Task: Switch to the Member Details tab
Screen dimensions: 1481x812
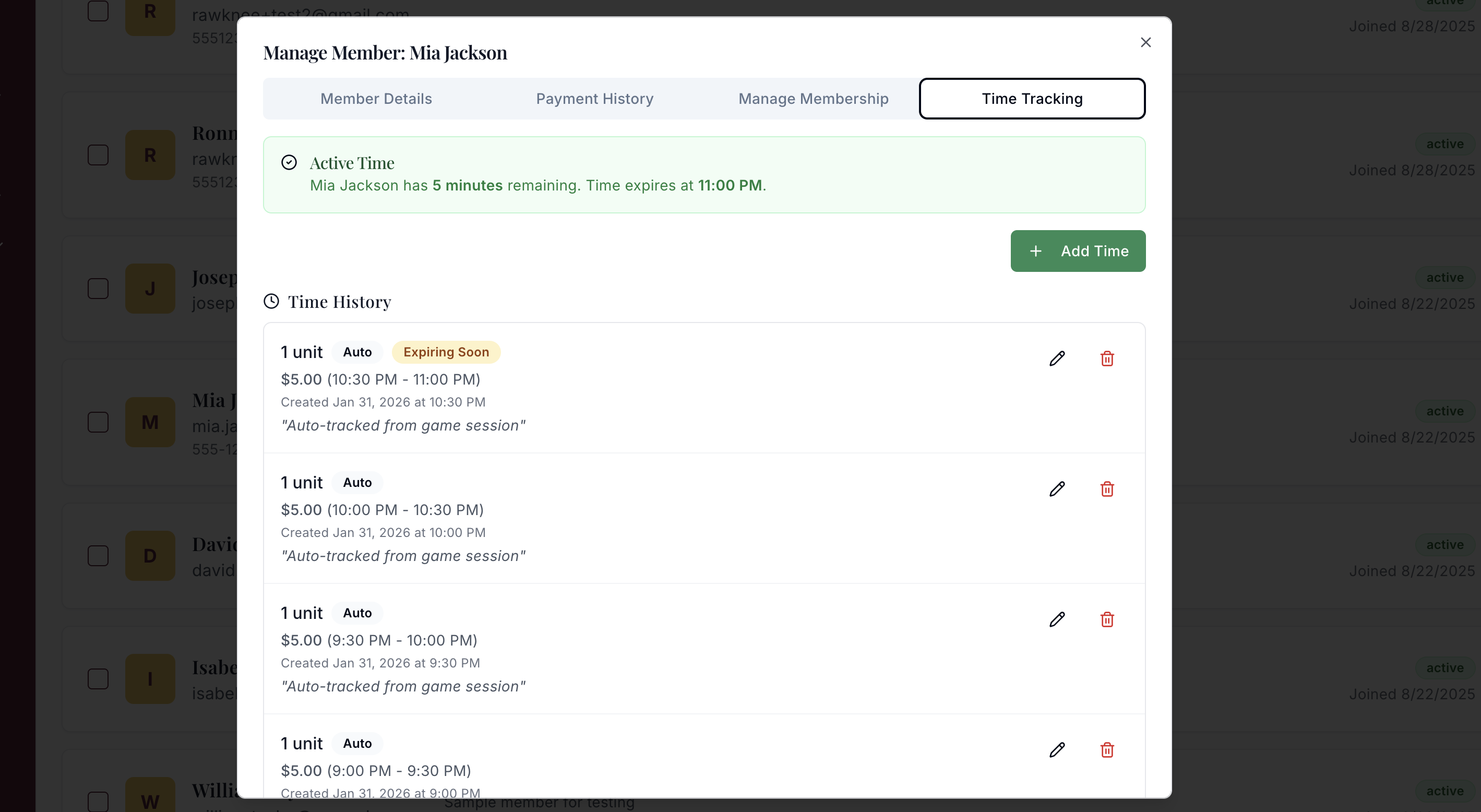Action: (x=376, y=99)
